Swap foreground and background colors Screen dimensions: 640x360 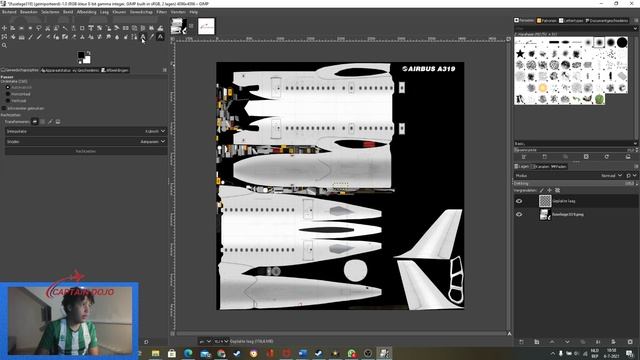89,53
